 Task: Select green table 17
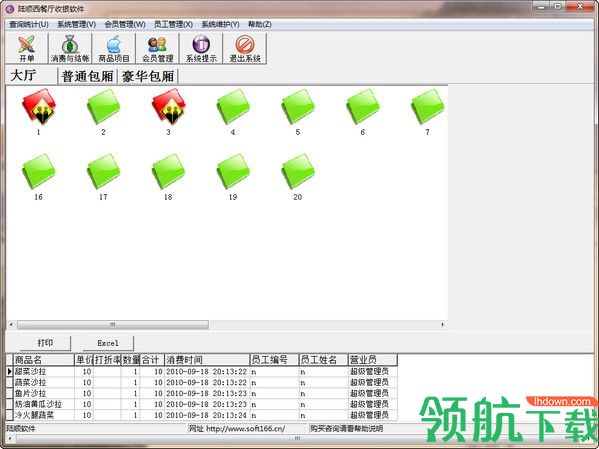click(x=103, y=172)
